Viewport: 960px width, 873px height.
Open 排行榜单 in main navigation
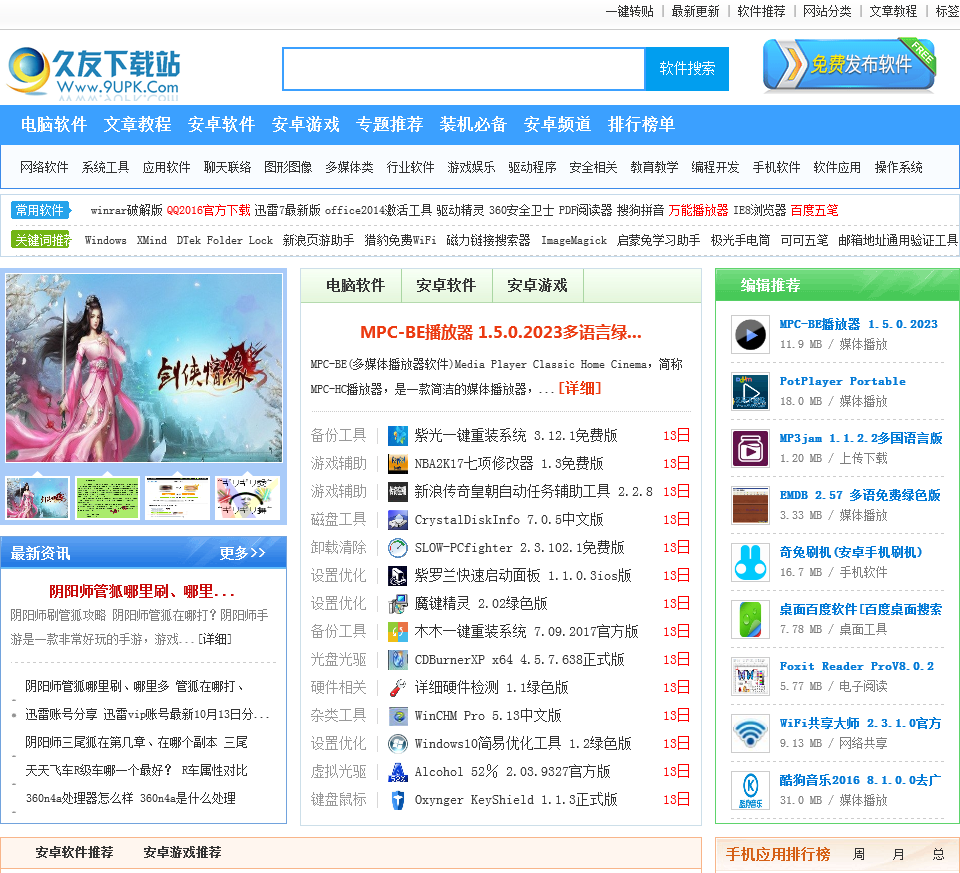point(641,124)
